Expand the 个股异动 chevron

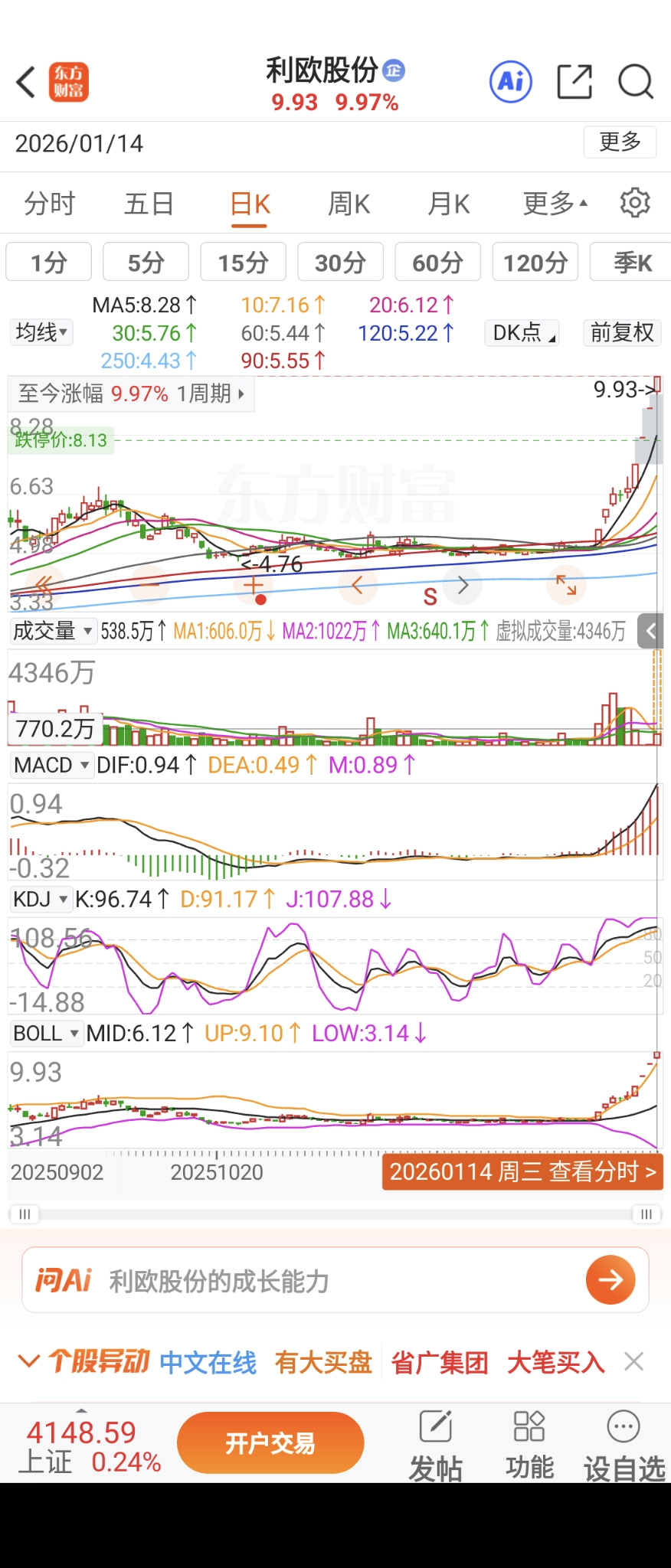(x=29, y=1361)
